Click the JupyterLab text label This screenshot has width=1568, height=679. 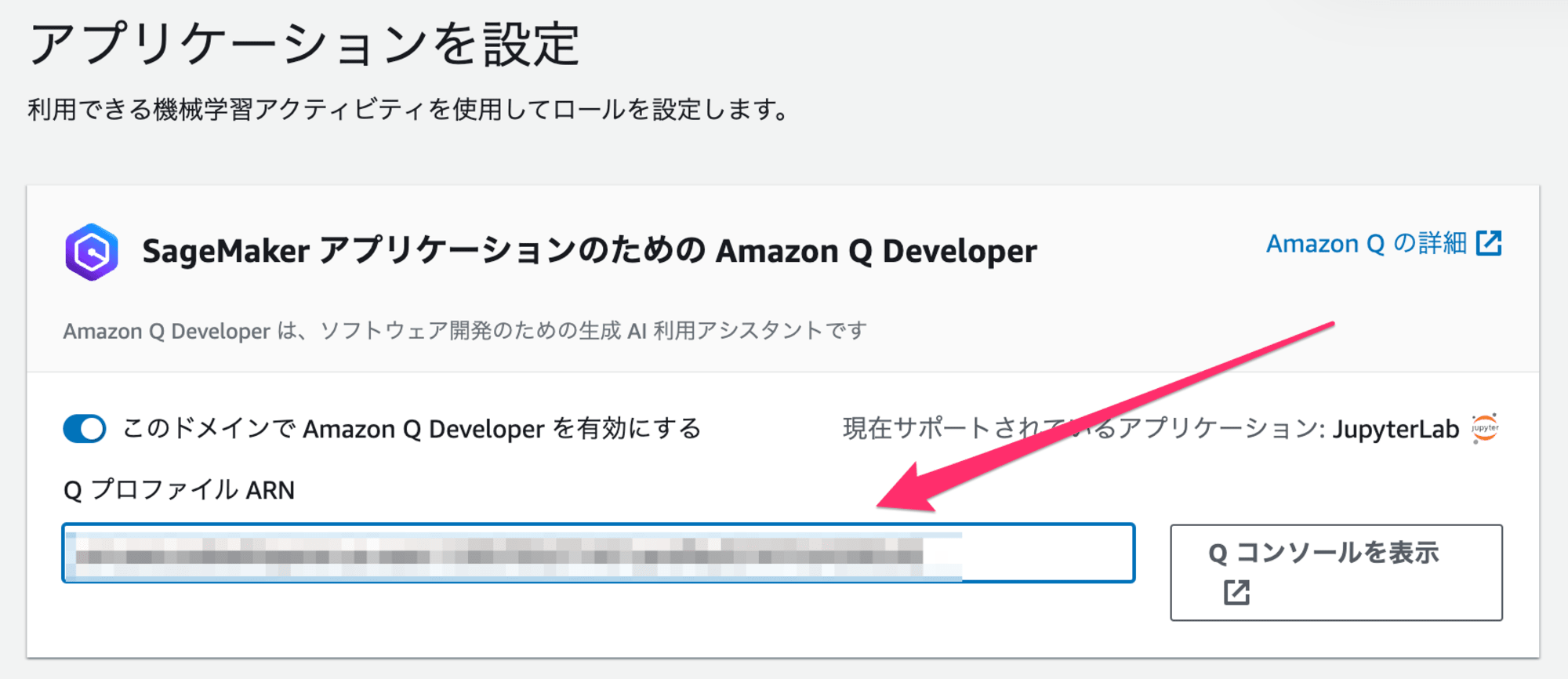click(1396, 429)
